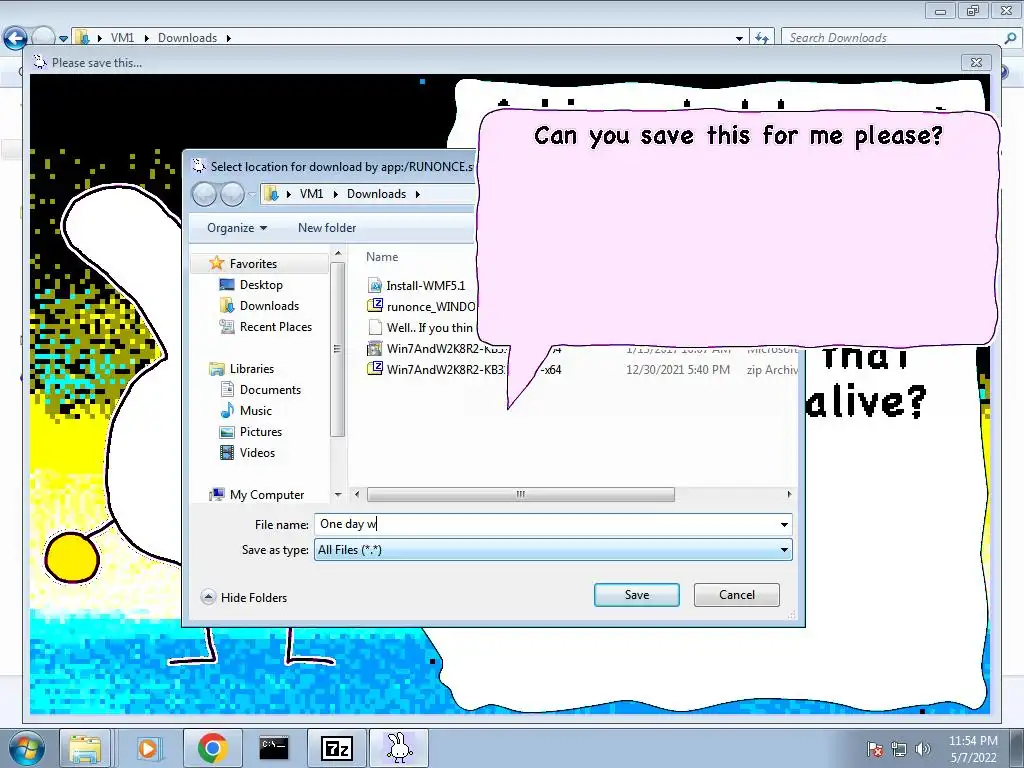Open Google Chrome from the taskbar

tap(212, 748)
